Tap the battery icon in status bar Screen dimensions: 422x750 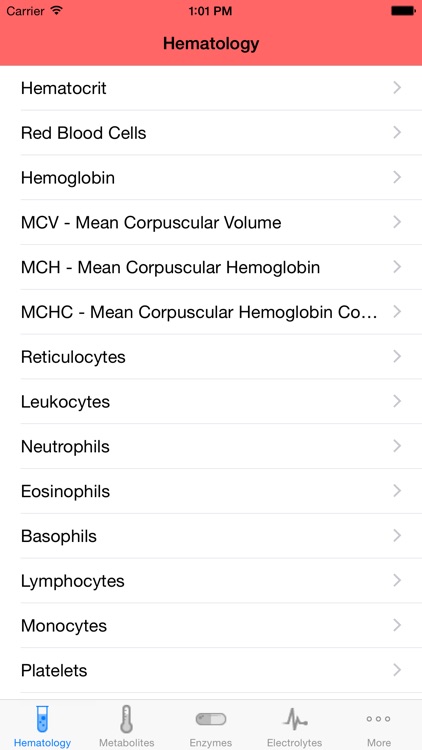[403, 11]
